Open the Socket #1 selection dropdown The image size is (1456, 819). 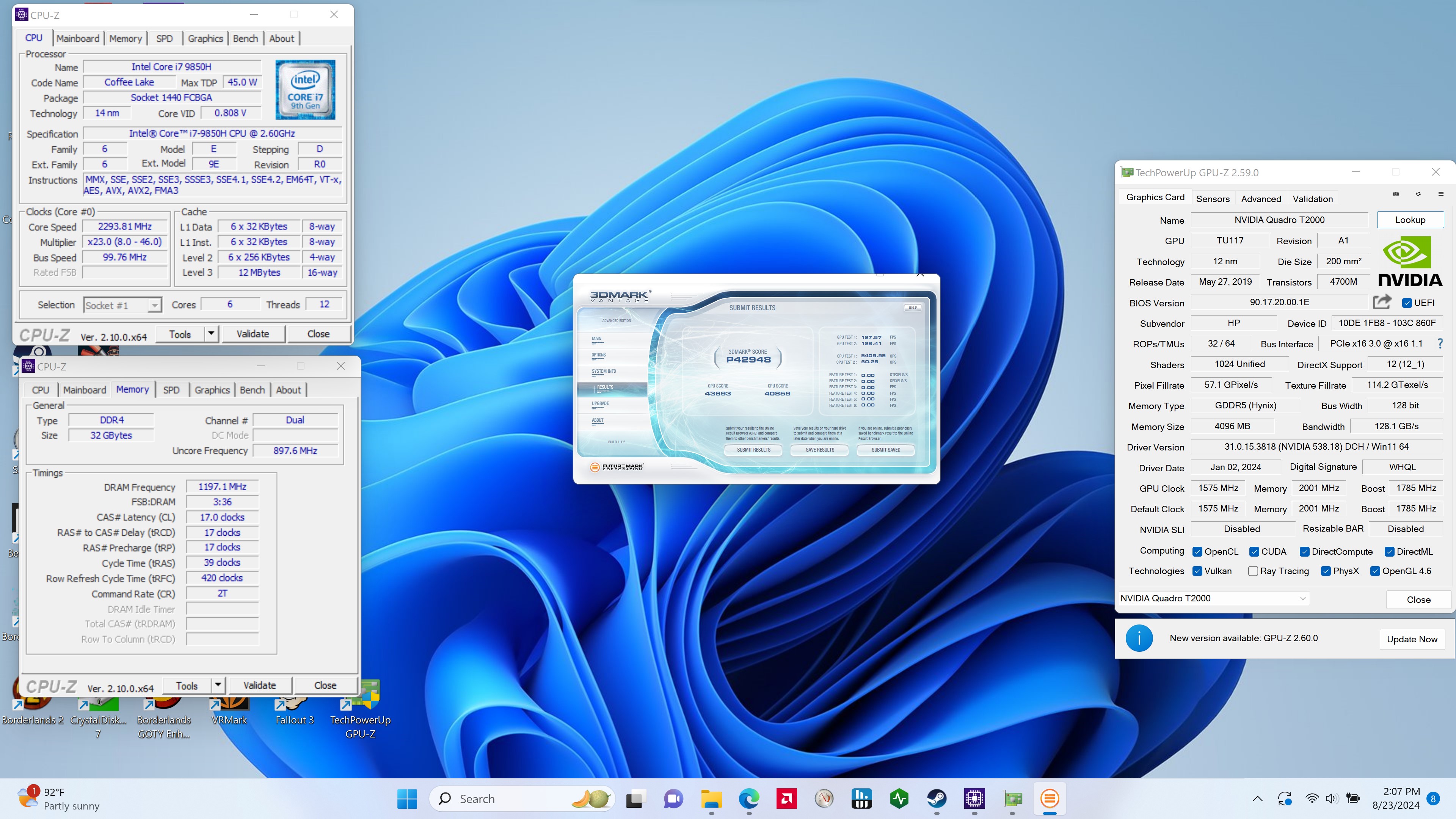point(122,305)
